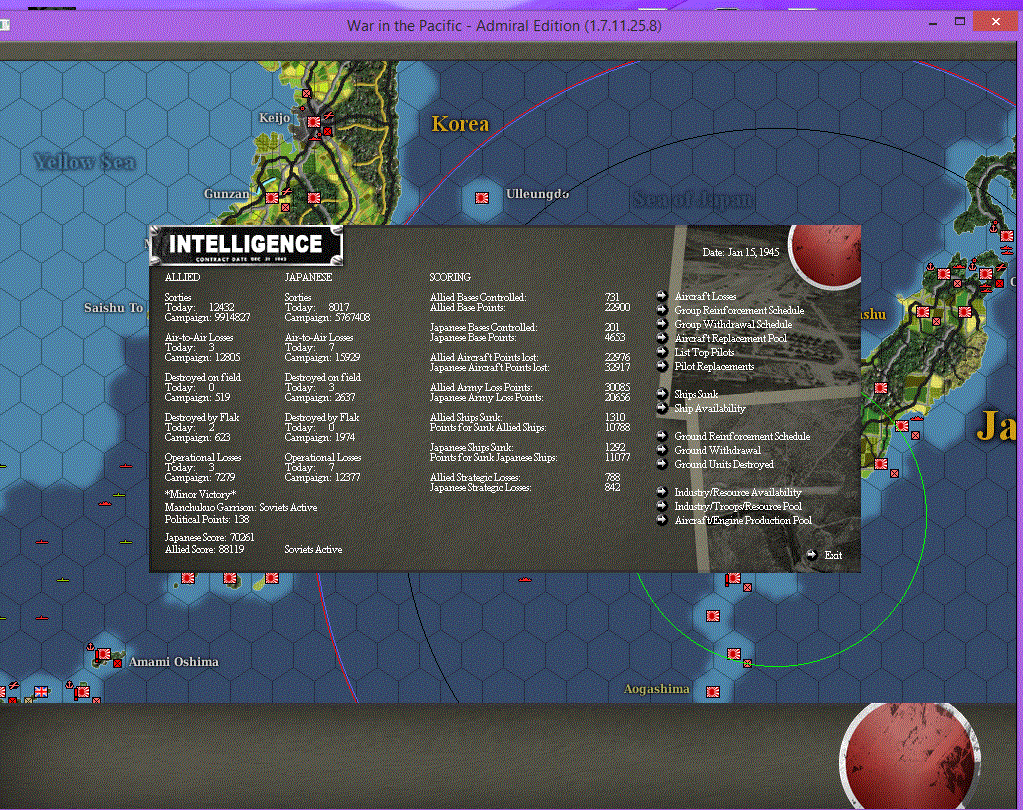Click the arrow icon beside List Top Pilots
This screenshot has width=1023, height=810.
click(662, 352)
